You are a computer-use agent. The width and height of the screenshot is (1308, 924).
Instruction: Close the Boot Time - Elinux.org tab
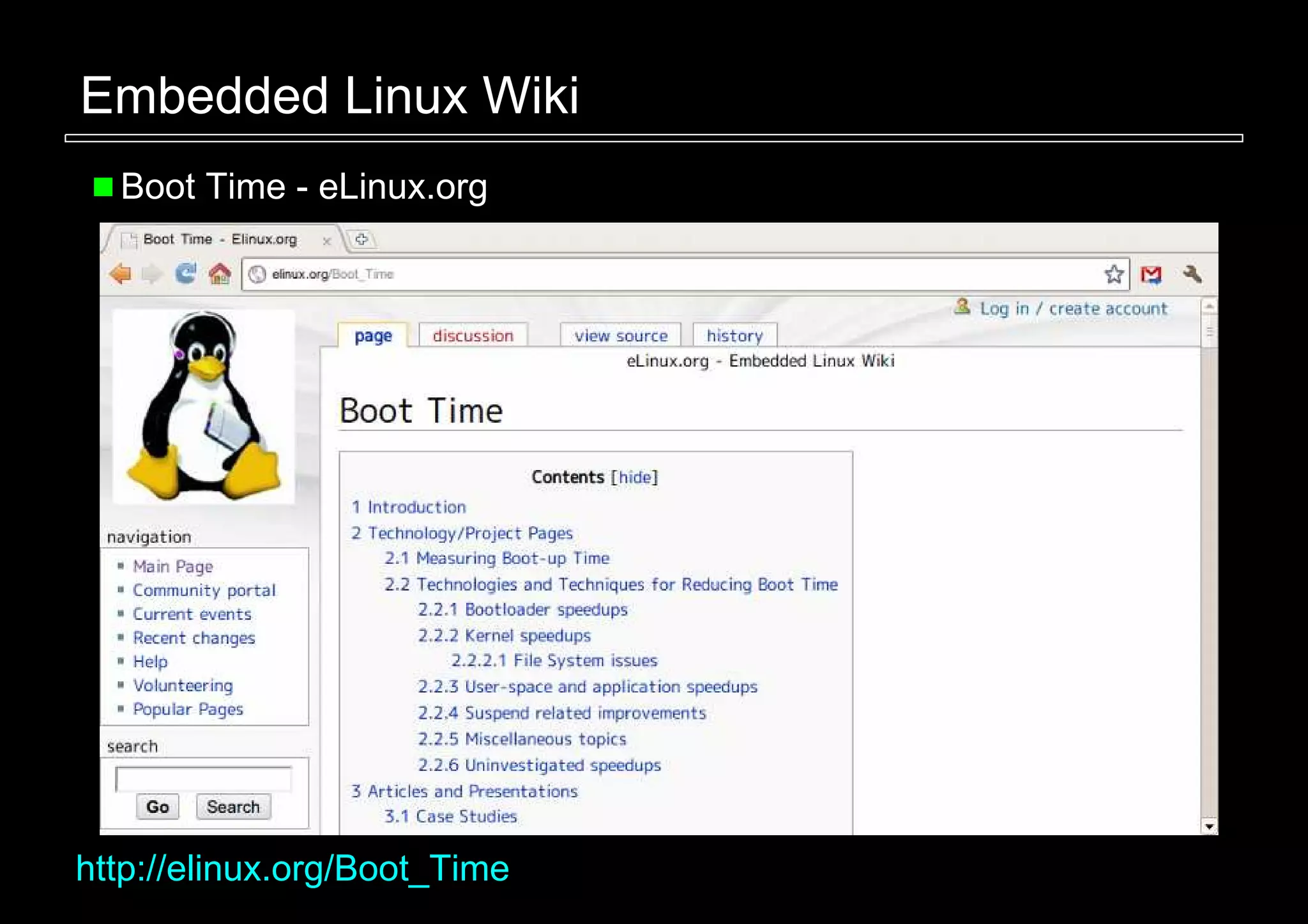(x=326, y=241)
